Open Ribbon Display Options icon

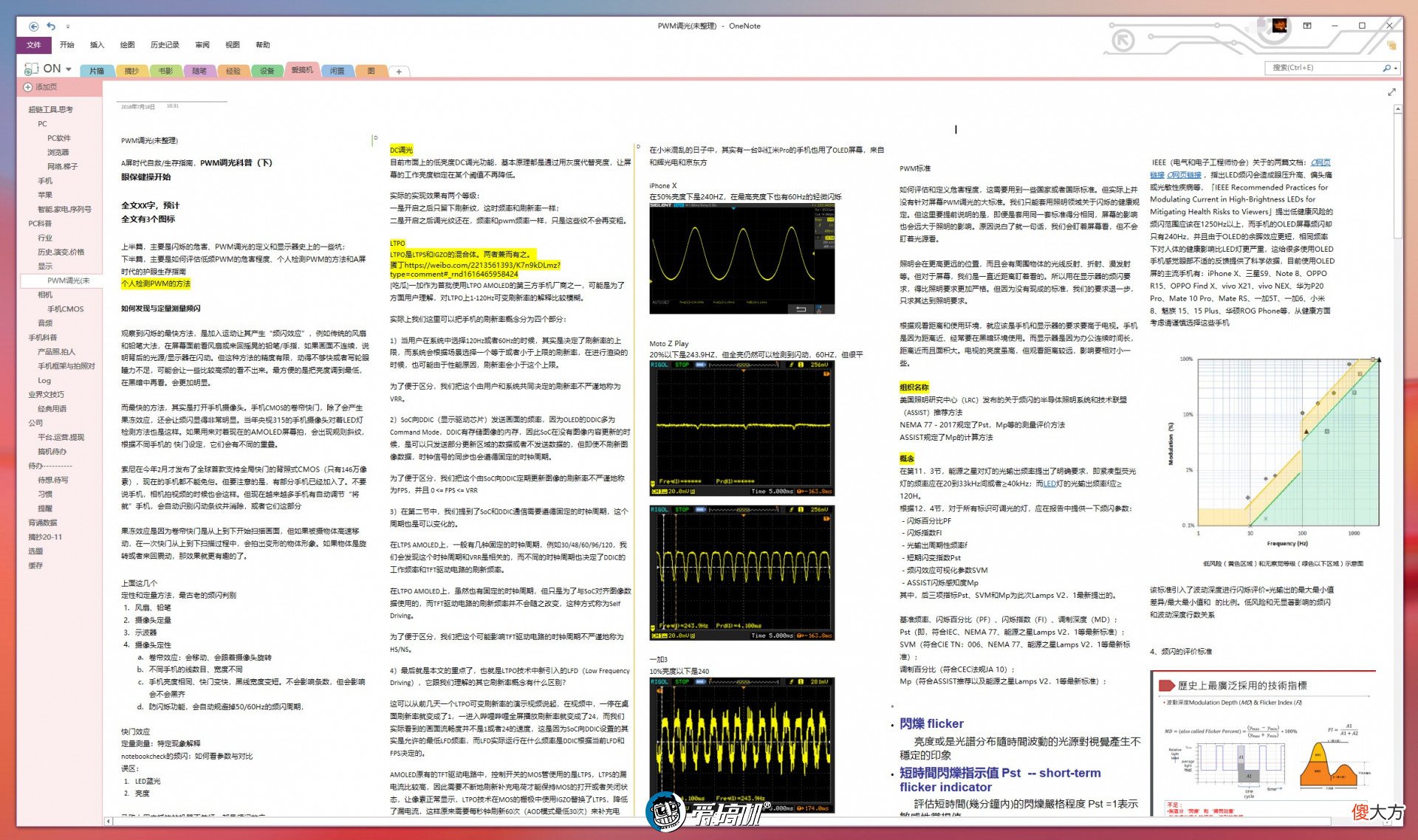pyautogui.click(x=1307, y=26)
